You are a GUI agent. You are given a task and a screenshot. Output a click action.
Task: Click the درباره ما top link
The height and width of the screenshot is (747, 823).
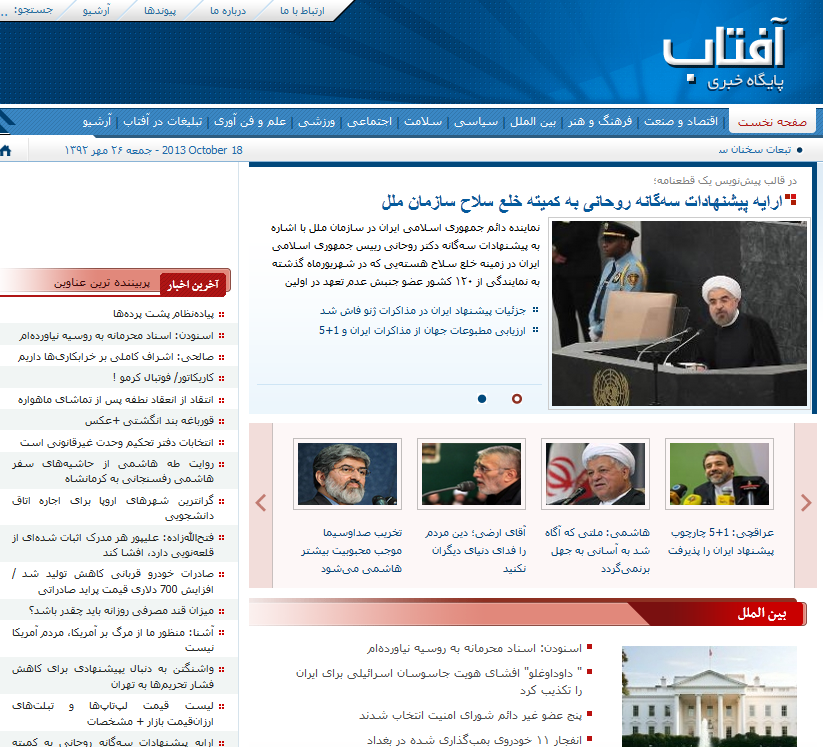[x=228, y=10]
